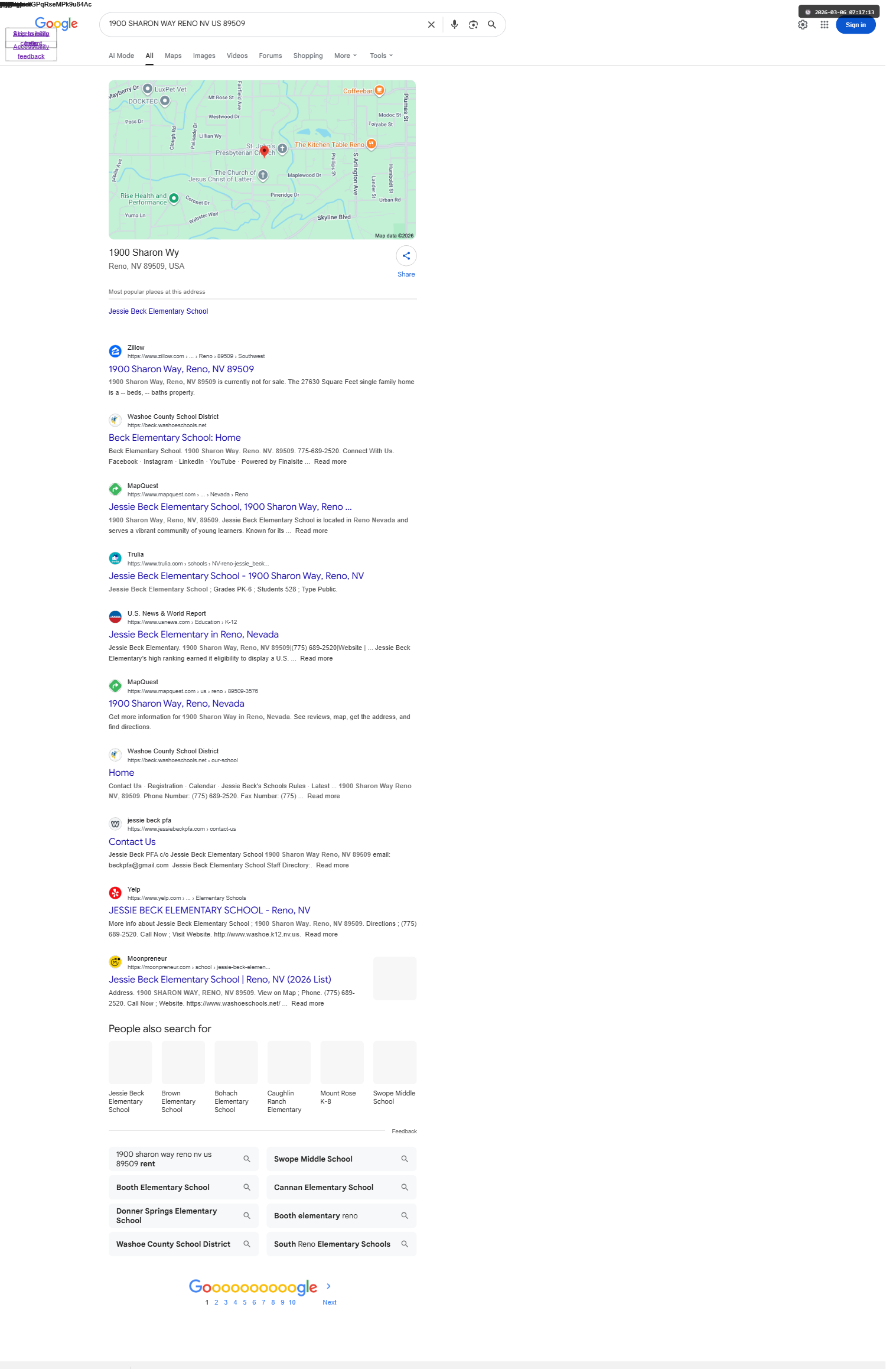Go to results page 2
This screenshot has width=896, height=1369.
pos(216,1302)
